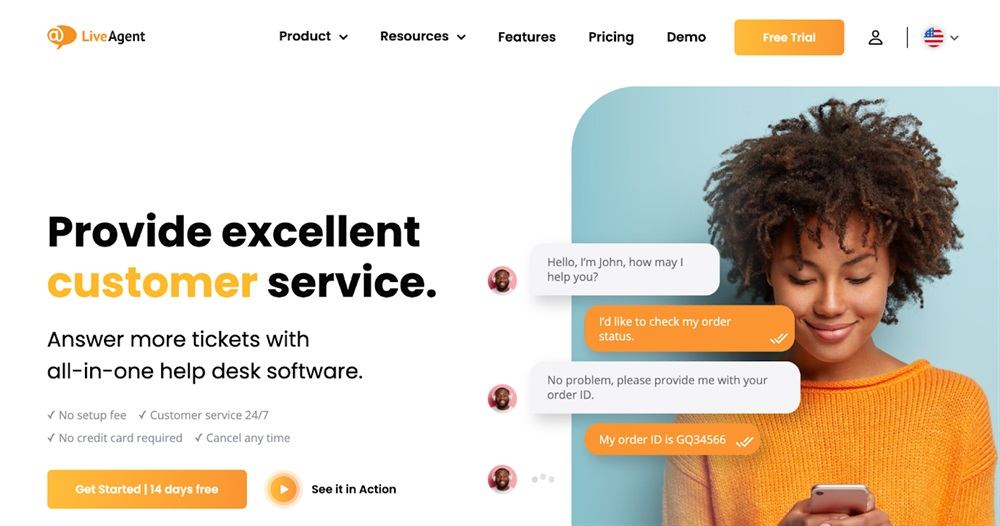Click the avatar beside the typing indicator
Image resolution: width=1000 pixels, height=526 pixels.
click(x=502, y=479)
